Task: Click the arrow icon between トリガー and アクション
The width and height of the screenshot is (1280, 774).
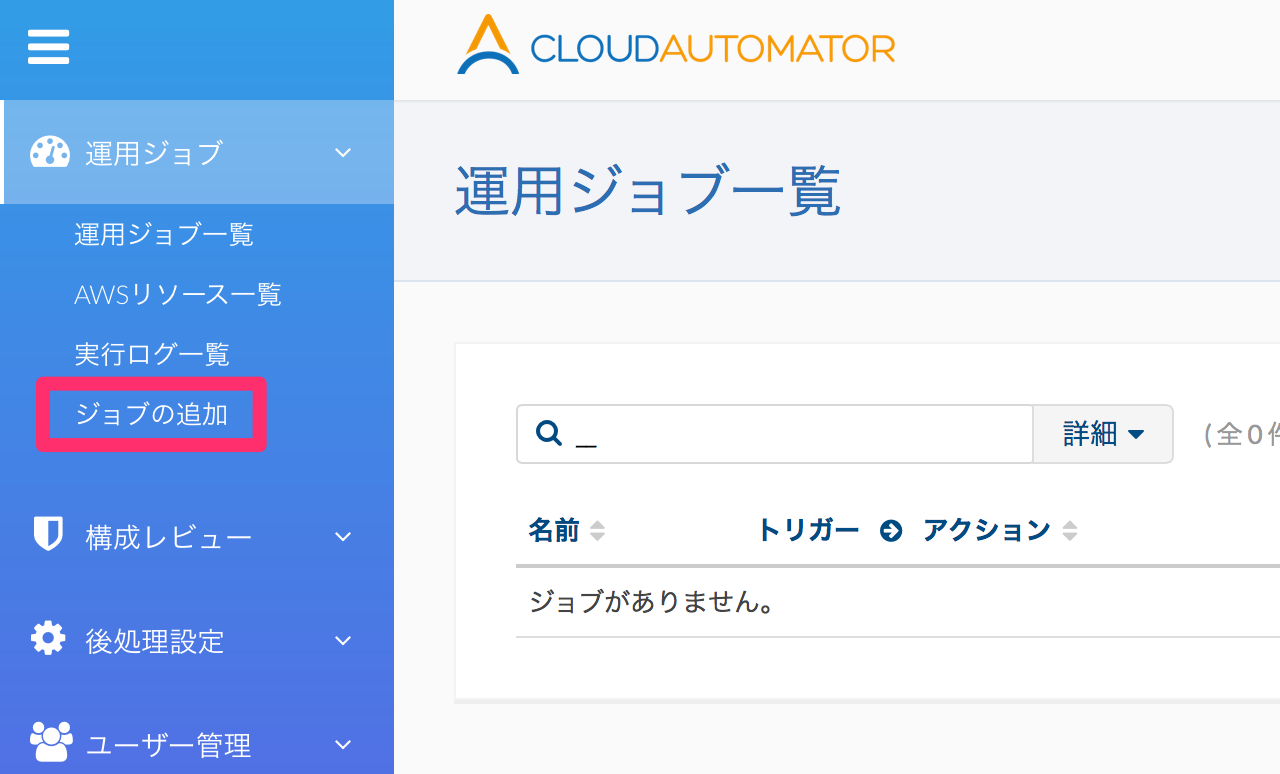Action: [x=891, y=531]
